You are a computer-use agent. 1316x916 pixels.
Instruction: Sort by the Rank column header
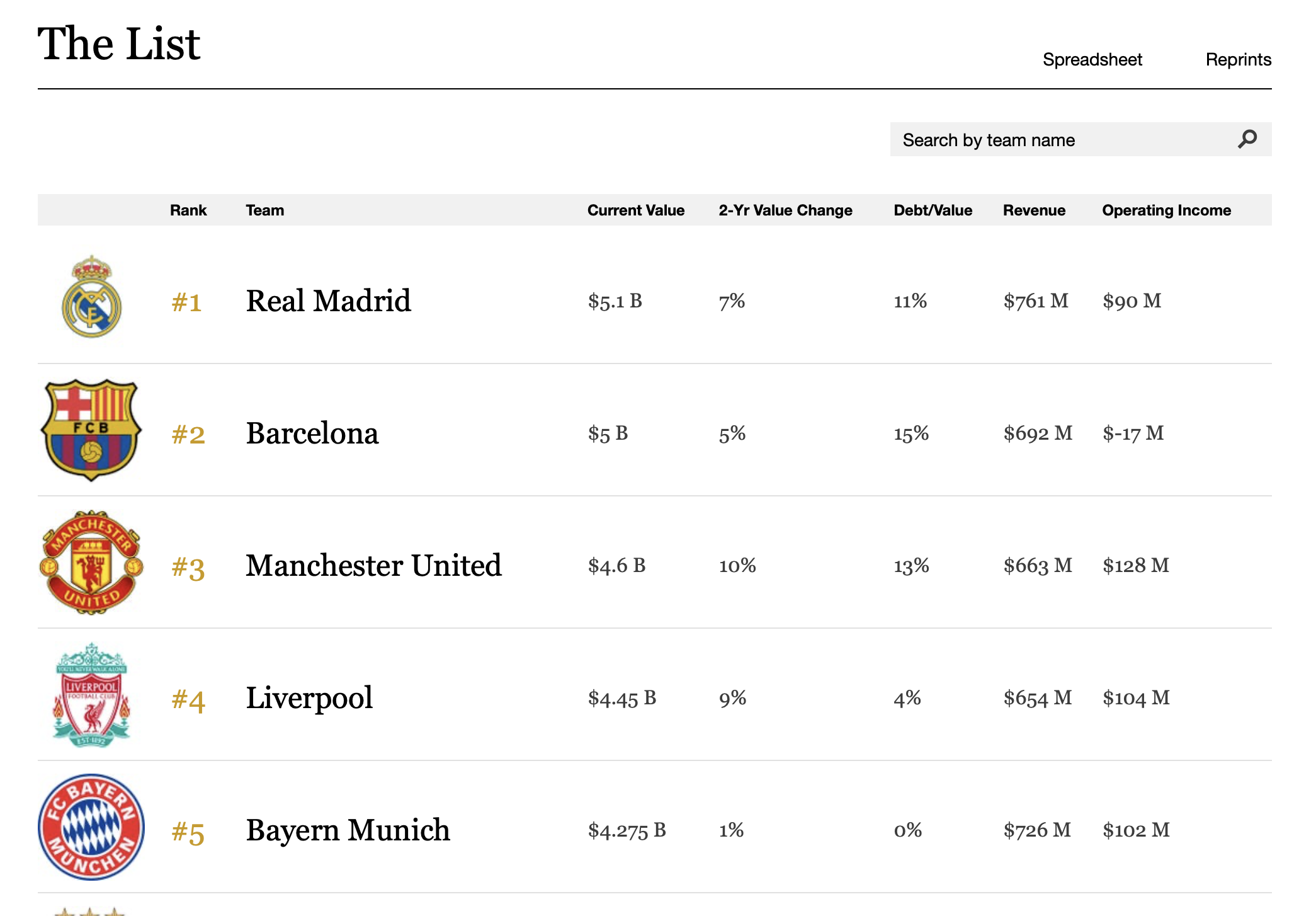point(188,210)
